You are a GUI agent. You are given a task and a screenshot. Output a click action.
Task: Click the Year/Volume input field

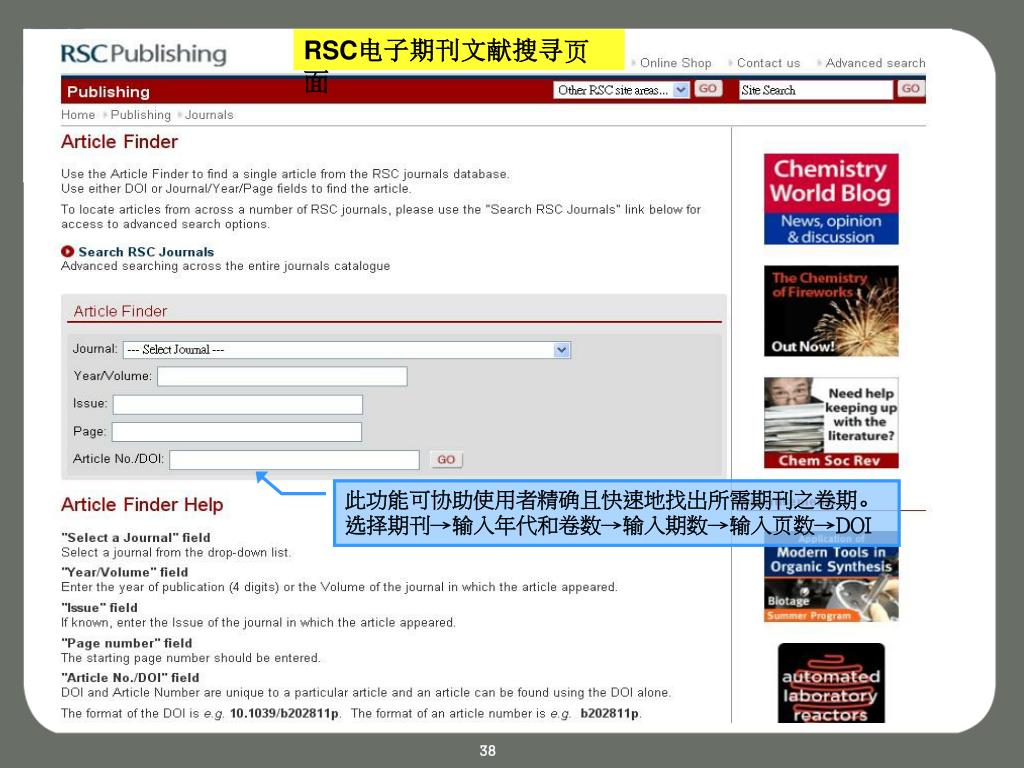tap(282, 376)
